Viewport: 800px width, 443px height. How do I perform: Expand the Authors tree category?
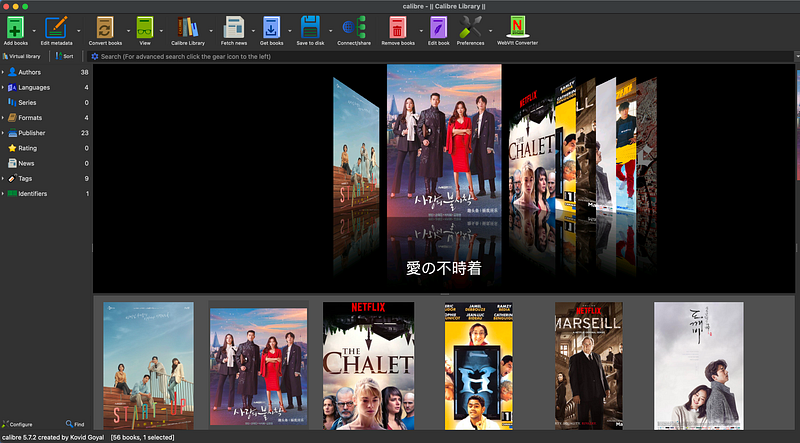coord(3,72)
